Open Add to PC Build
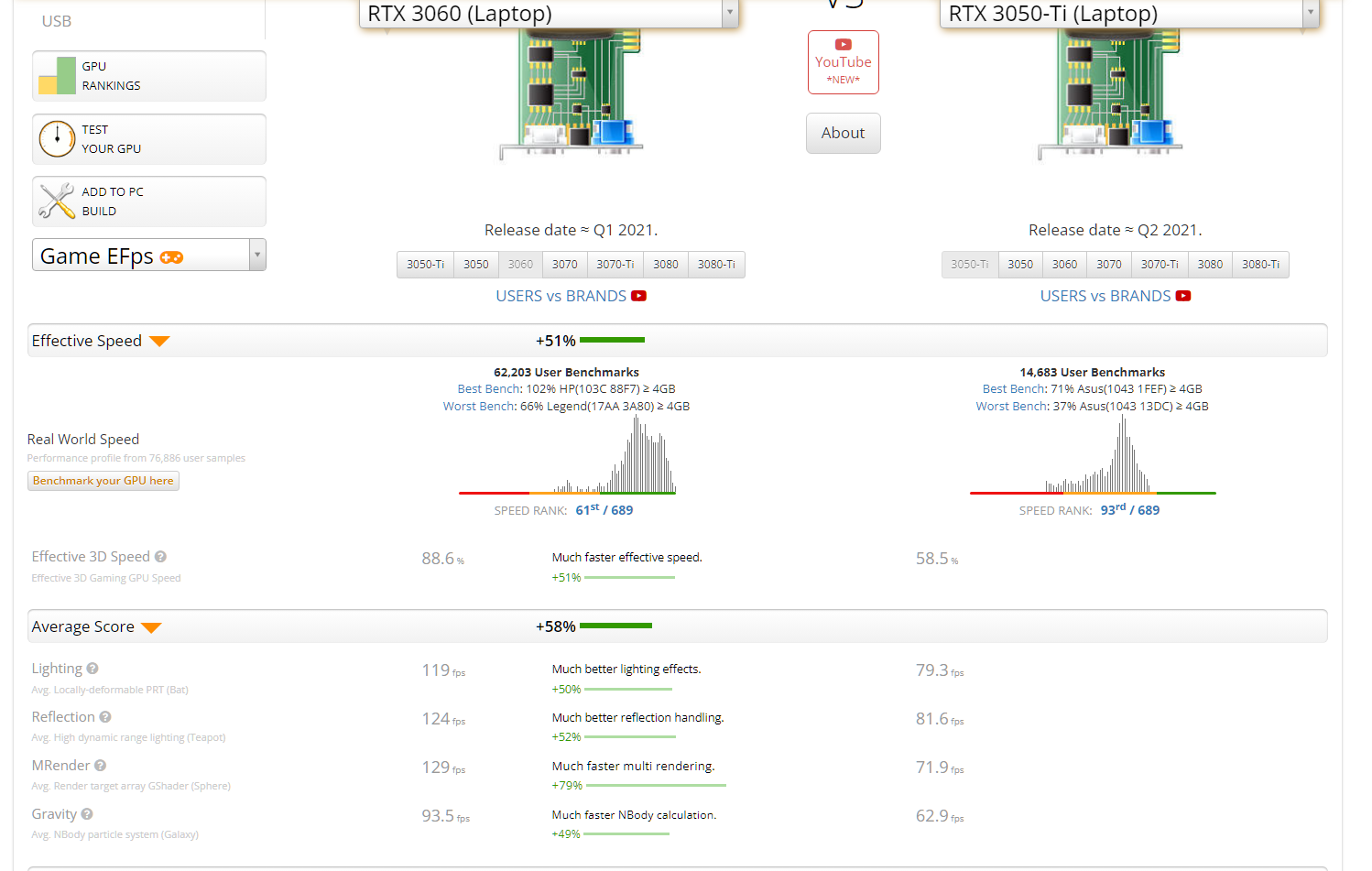The height and width of the screenshot is (871, 1372). tap(149, 201)
